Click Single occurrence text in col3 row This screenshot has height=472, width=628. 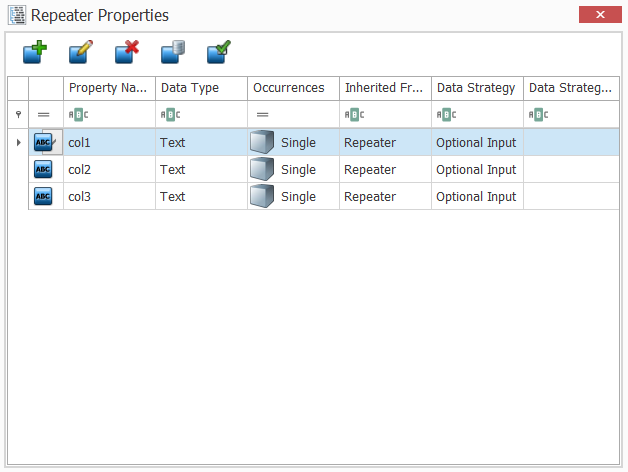tap(298, 197)
